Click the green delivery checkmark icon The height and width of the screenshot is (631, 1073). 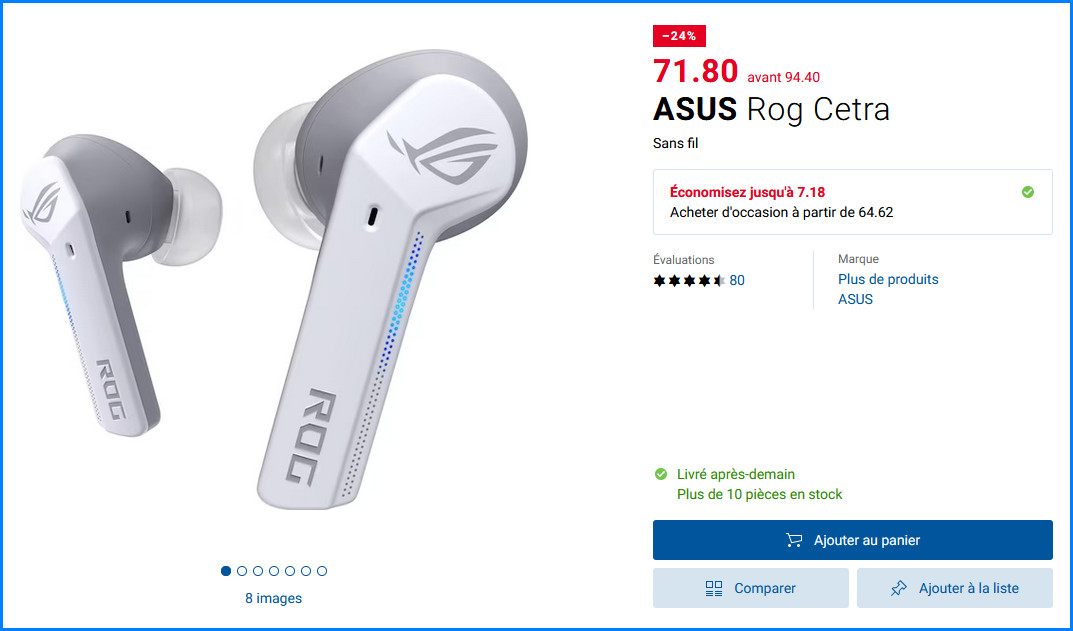[x=661, y=474]
